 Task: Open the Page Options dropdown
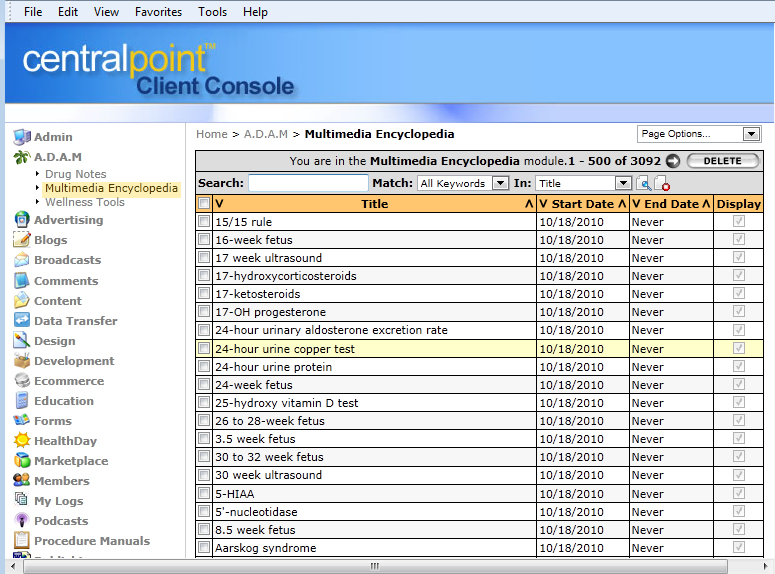(698, 134)
